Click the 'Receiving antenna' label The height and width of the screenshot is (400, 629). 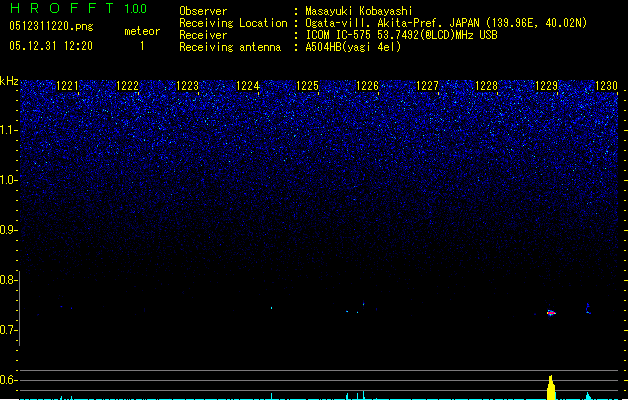(x=230, y=47)
